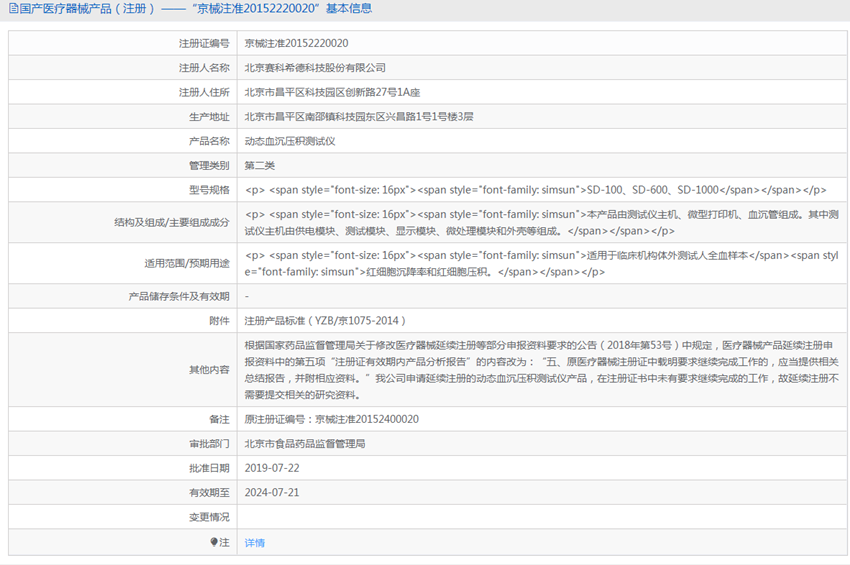Select the 有效期至 label
Screen dimensions: 850x565
pyautogui.click(x=209, y=492)
